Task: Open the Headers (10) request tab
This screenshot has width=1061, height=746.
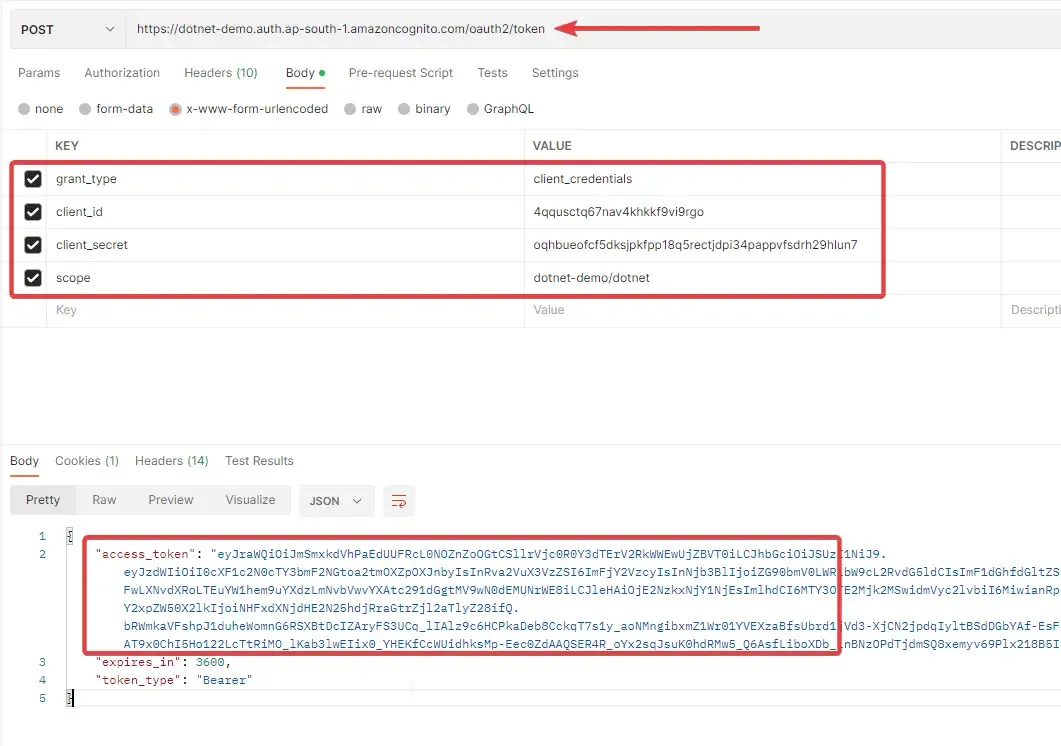Action: click(x=221, y=73)
